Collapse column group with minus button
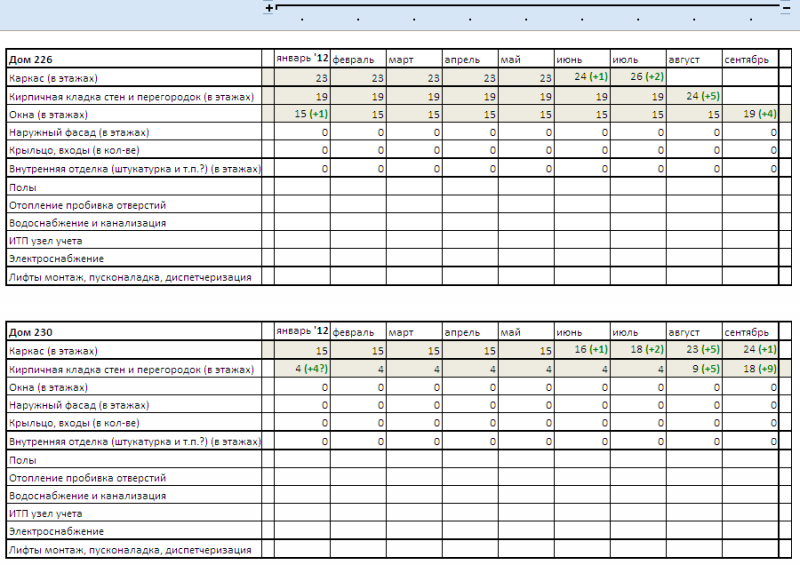The height and width of the screenshot is (565, 800). (x=786, y=7)
